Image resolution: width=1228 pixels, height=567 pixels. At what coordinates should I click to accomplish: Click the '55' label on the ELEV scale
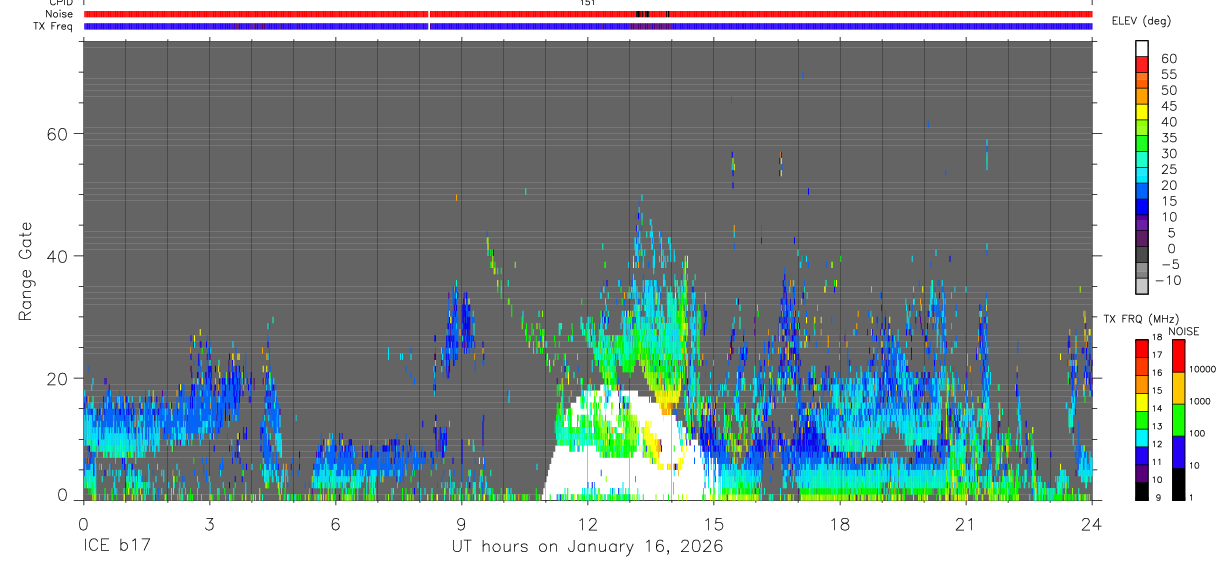coord(1167,74)
